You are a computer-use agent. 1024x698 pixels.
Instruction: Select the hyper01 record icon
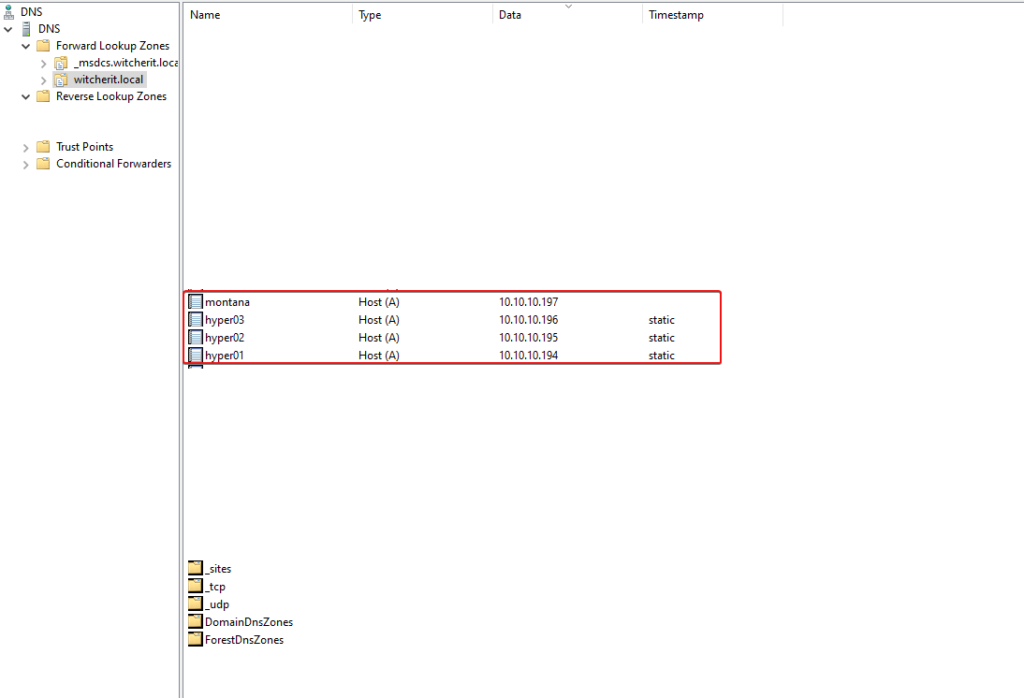pyautogui.click(x=196, y=355)
